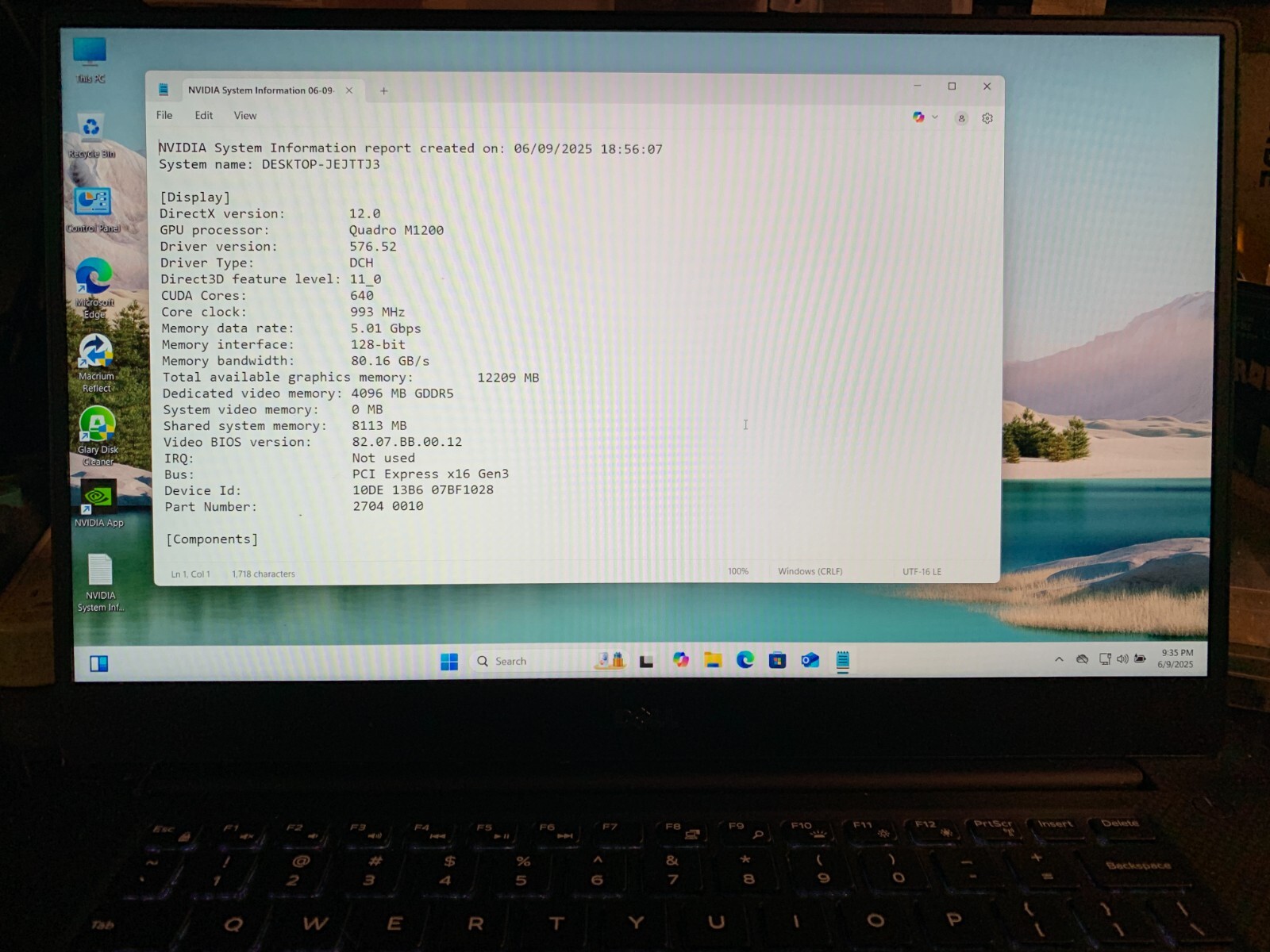Open network status tray icon
The height and width of the screenshot is (952, 1270).
(1105, 659)
